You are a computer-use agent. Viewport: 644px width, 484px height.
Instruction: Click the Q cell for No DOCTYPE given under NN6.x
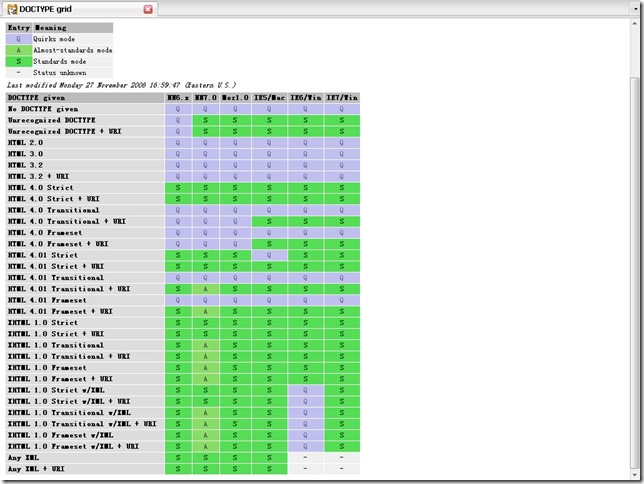pyautogui.click(x=178, y=109)
